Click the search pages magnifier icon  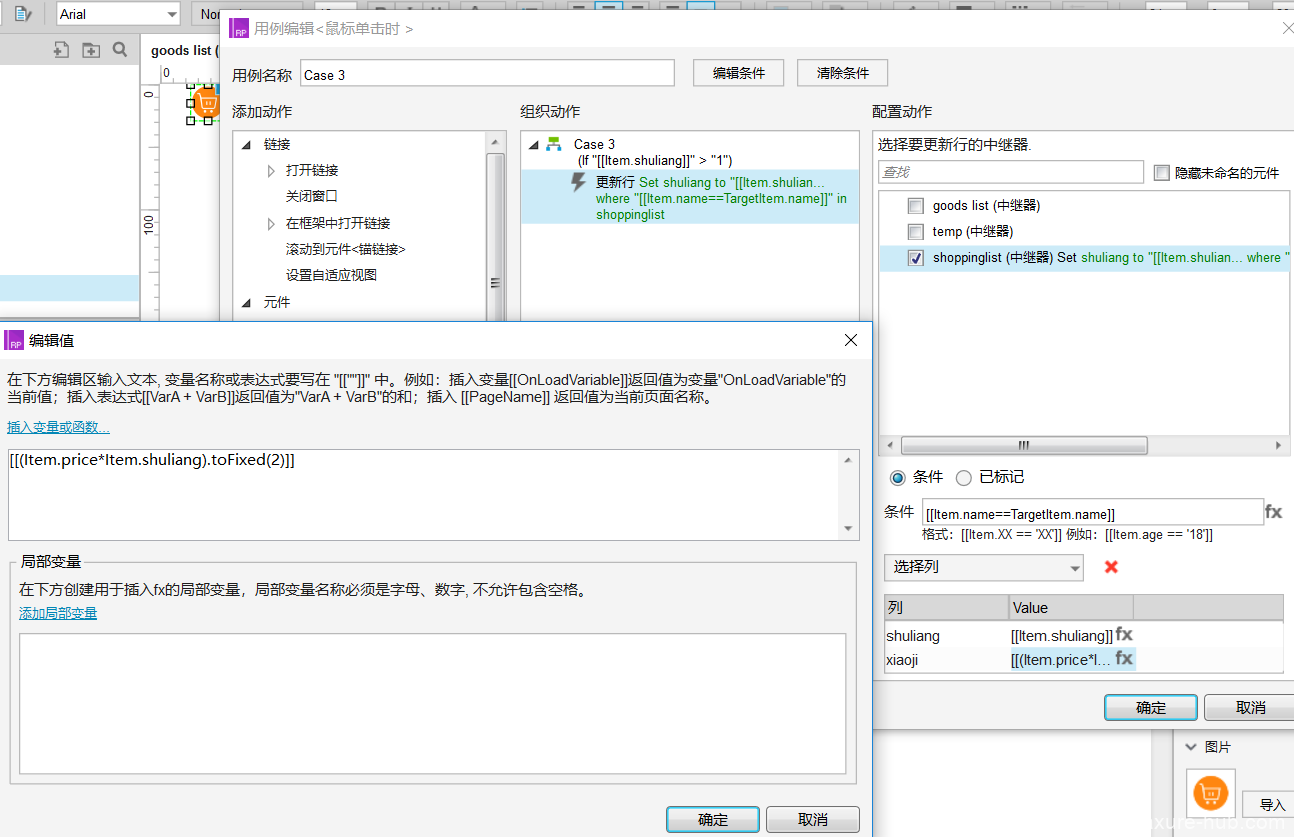click(x=120, y=50)
